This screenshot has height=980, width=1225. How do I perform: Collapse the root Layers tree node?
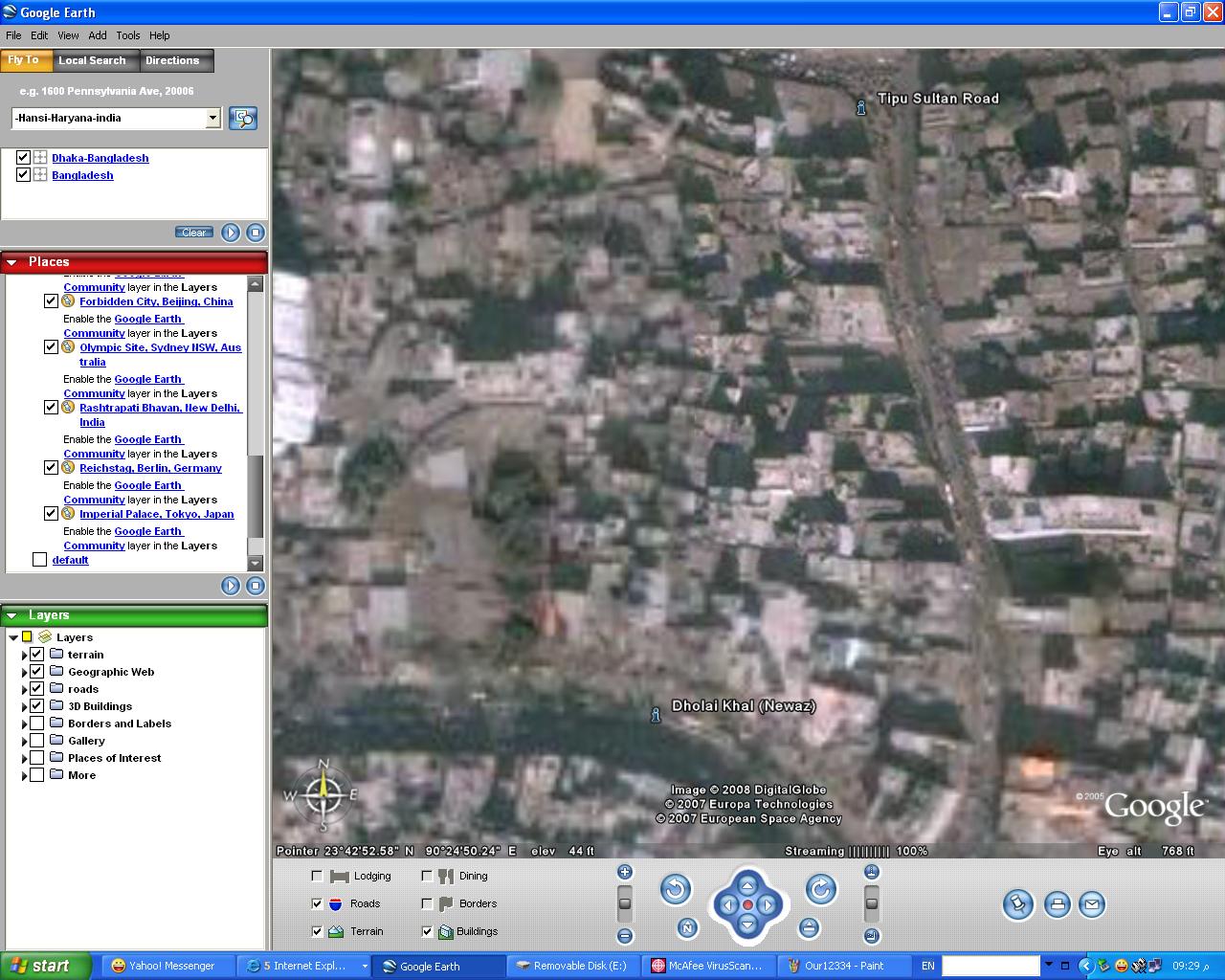pyautogui.click(x=12, y=637)
